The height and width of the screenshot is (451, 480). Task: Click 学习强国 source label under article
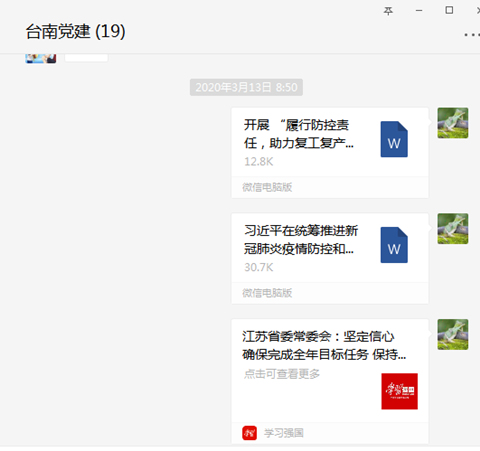pos(284,433)
